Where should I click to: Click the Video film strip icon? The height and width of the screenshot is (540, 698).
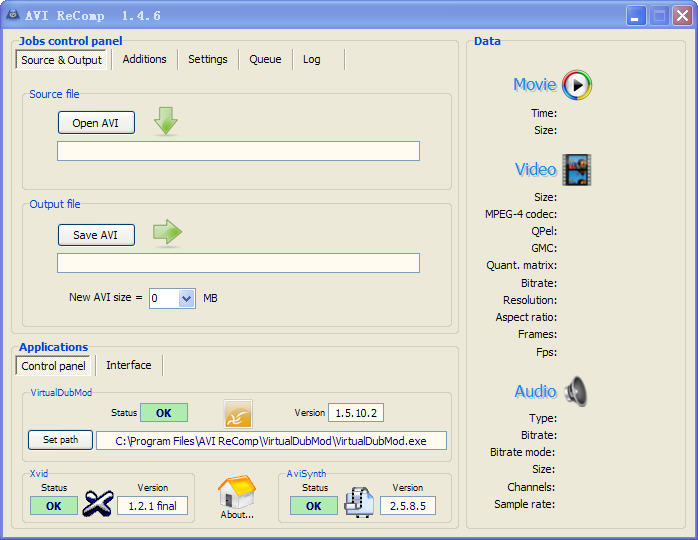[577, 170]
